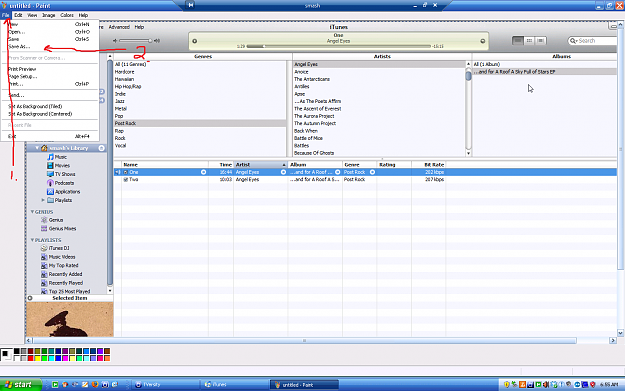Viewport: 625px width, 391px height.
Task: Select the Post Rock genre
Action: (x=200, y=124)
